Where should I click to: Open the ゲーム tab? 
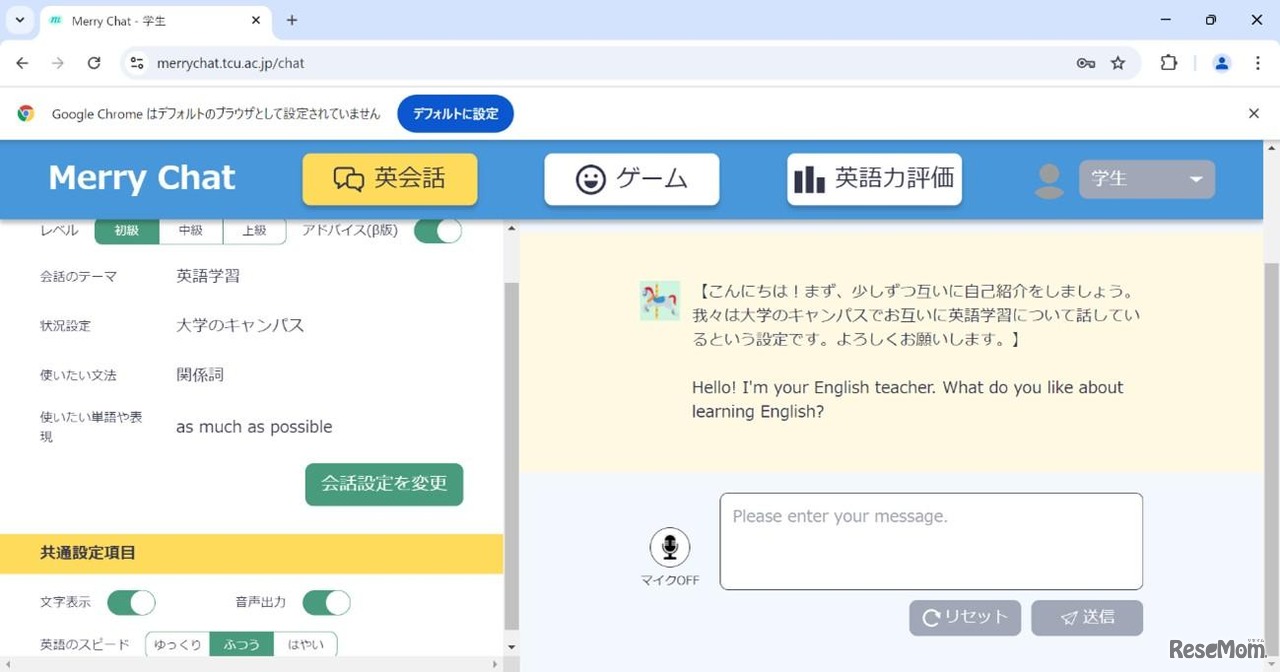coord(632,179)
